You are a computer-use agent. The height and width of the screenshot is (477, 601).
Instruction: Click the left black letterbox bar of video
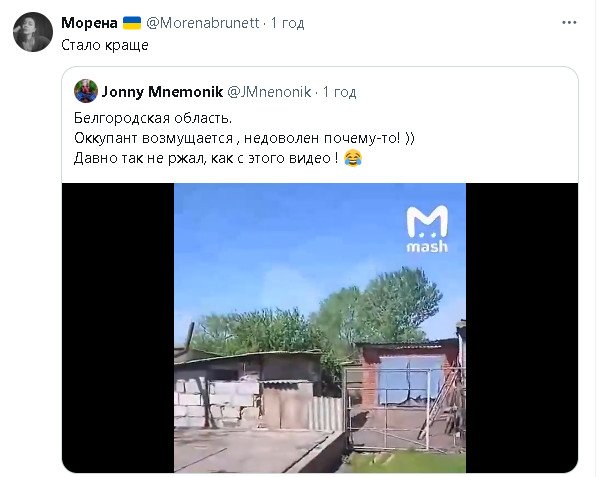coord(118,328)
